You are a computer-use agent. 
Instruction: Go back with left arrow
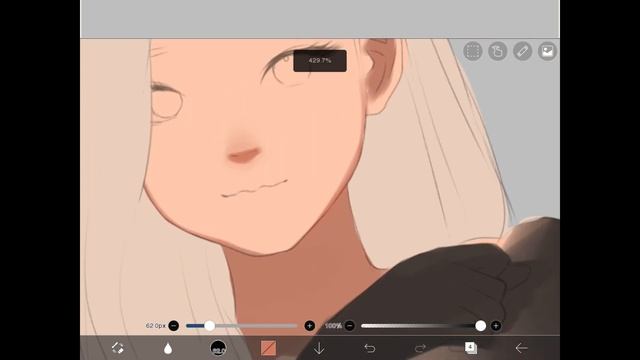coord(521,348)
